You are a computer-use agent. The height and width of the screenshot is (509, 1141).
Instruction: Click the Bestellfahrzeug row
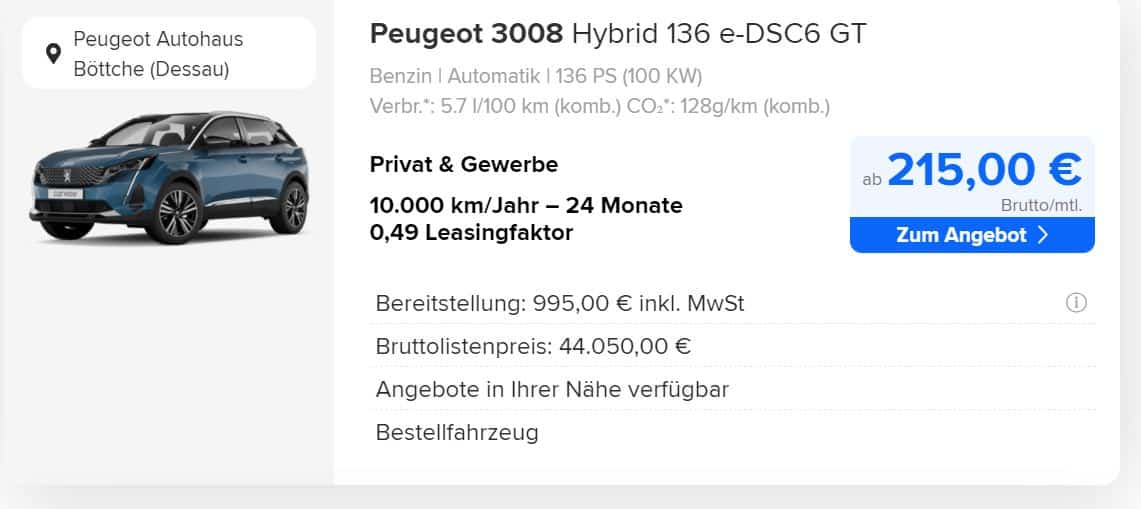[x=732, y=433]
